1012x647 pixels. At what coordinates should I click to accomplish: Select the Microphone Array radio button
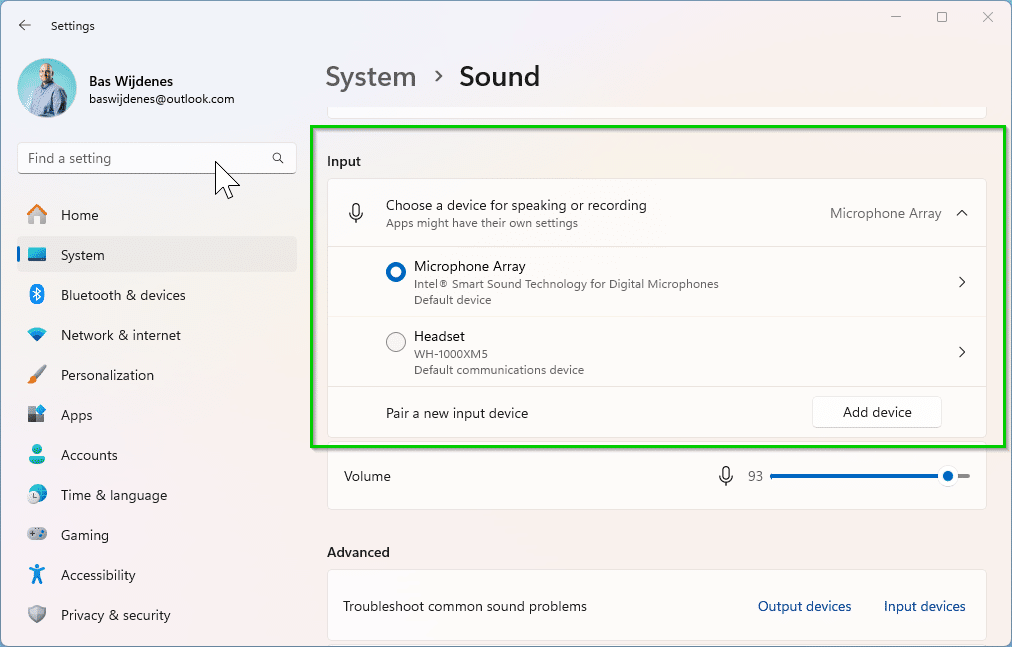(x=396, y=272)
